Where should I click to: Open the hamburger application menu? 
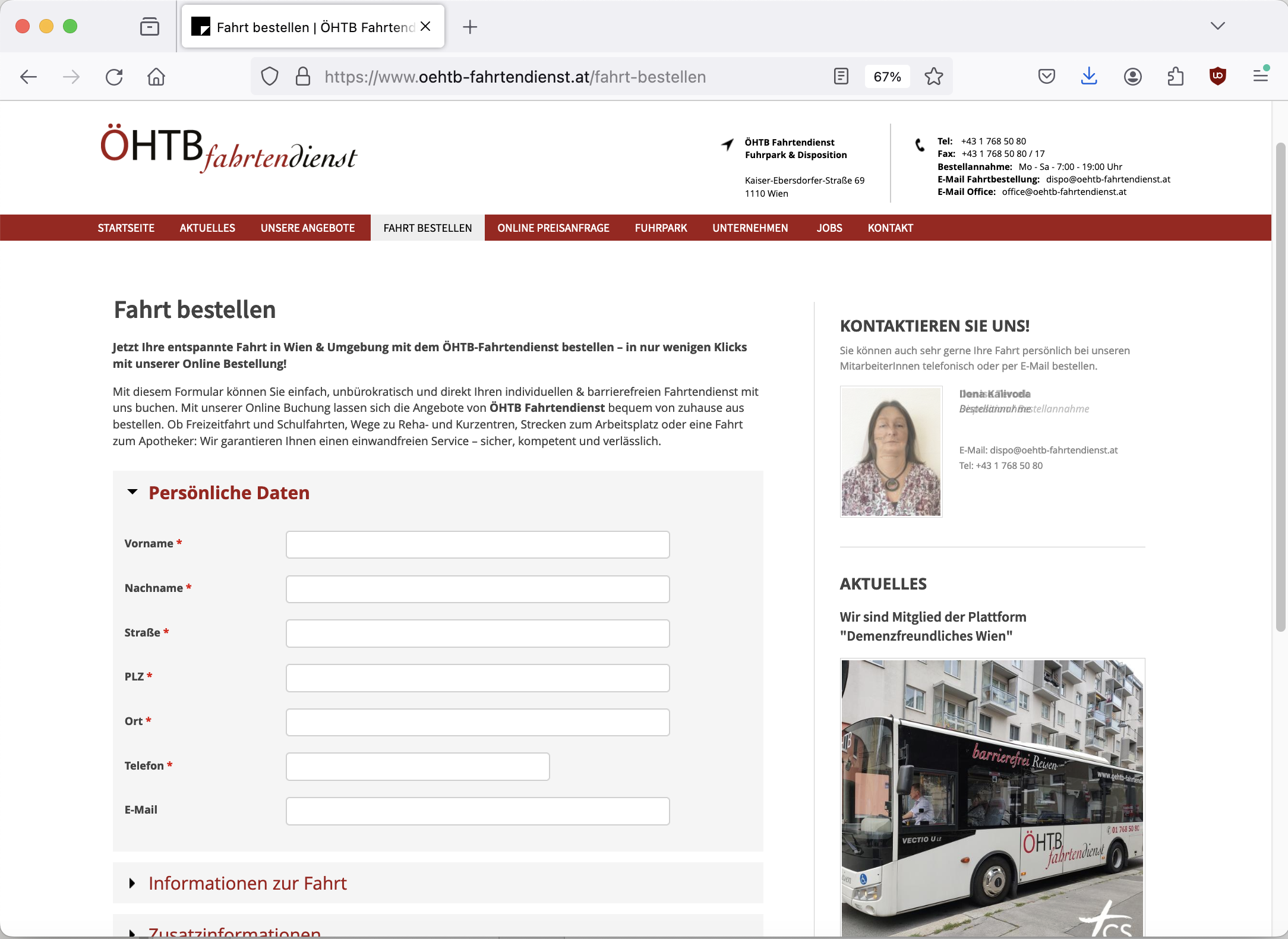click(1260, 77)
